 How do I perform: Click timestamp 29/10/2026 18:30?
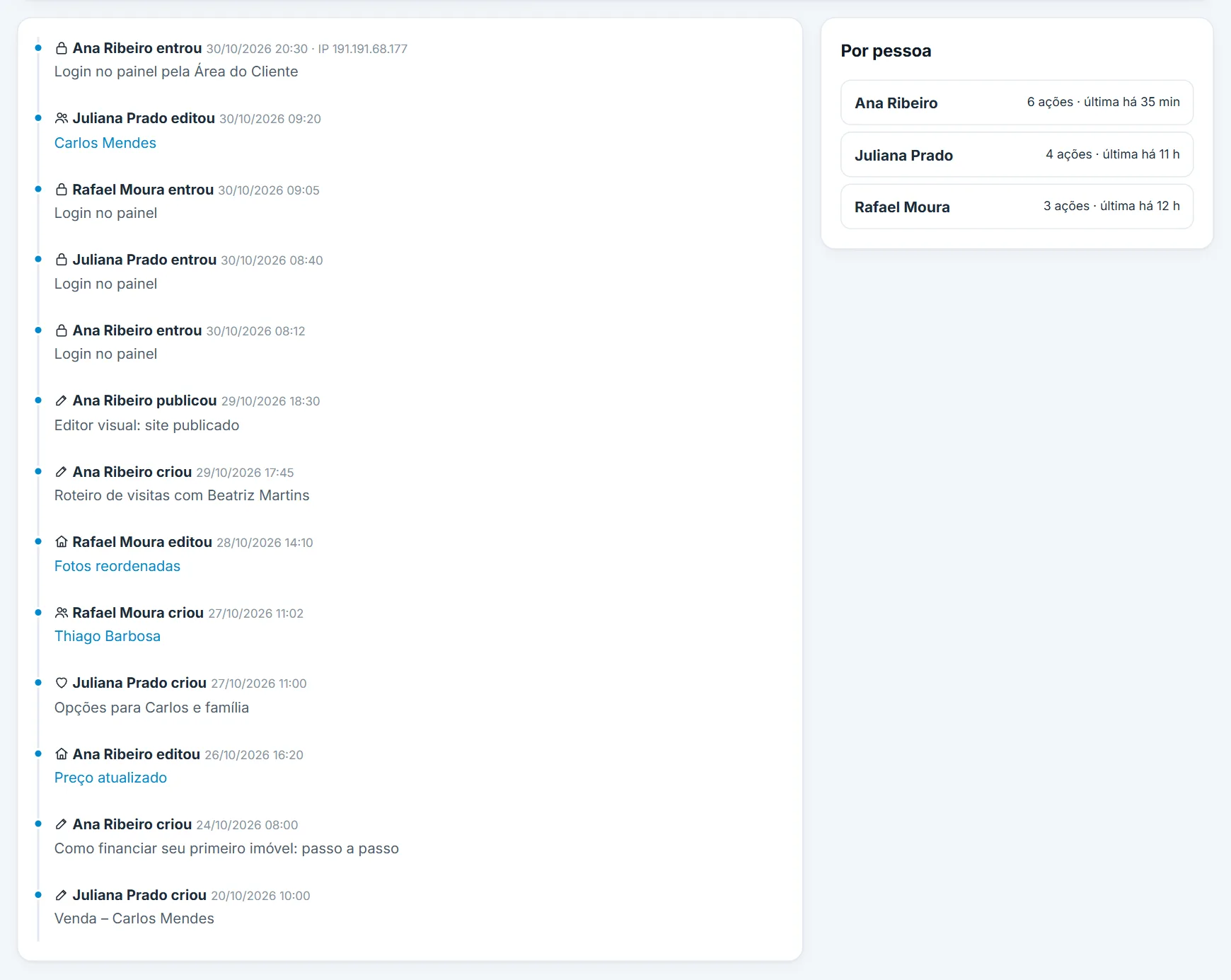270,401
